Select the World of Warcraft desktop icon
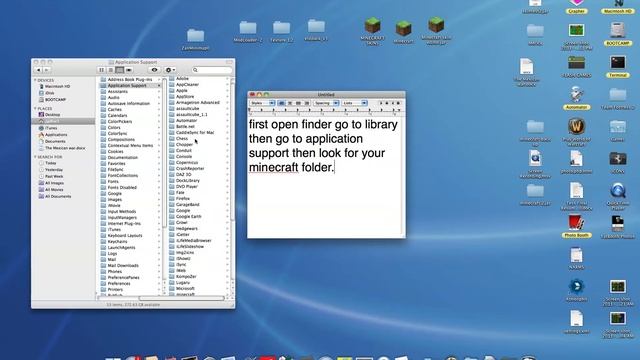The image size is (640, 360). [576, 131]
